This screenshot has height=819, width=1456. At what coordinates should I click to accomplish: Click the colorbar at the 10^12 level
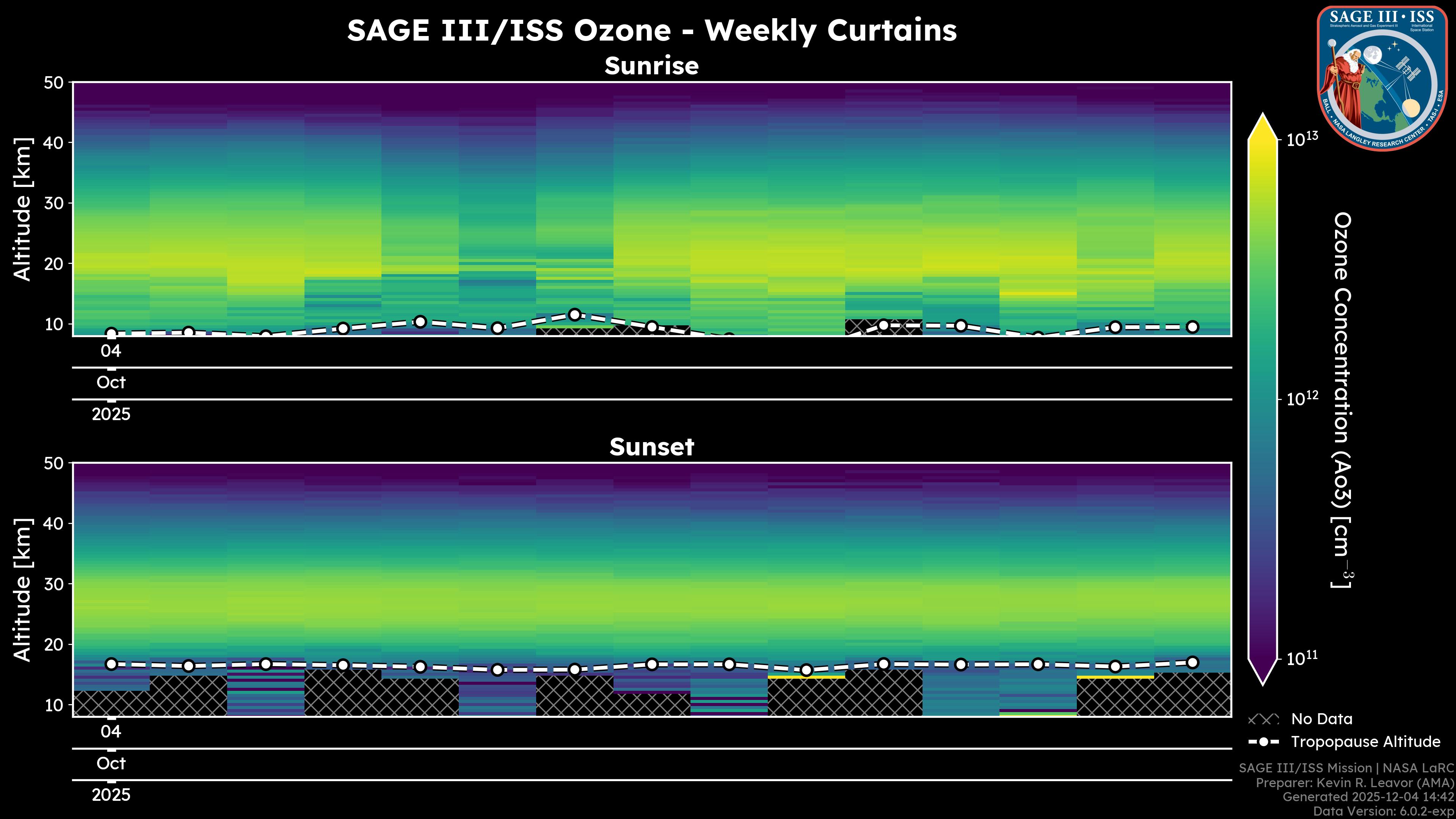click(1263, 400)
